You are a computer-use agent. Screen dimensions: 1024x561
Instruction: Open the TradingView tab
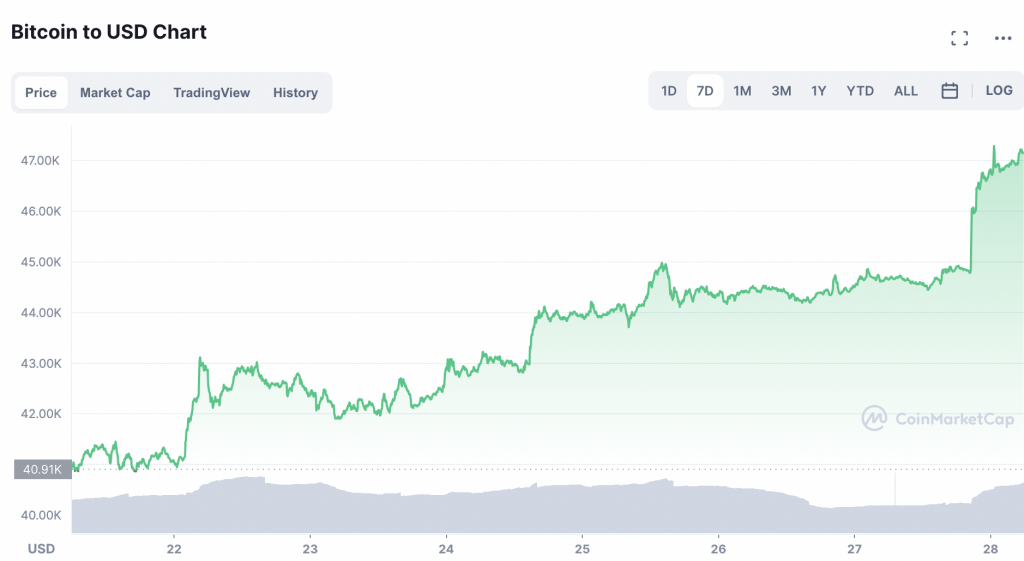[x=211, y=93]
